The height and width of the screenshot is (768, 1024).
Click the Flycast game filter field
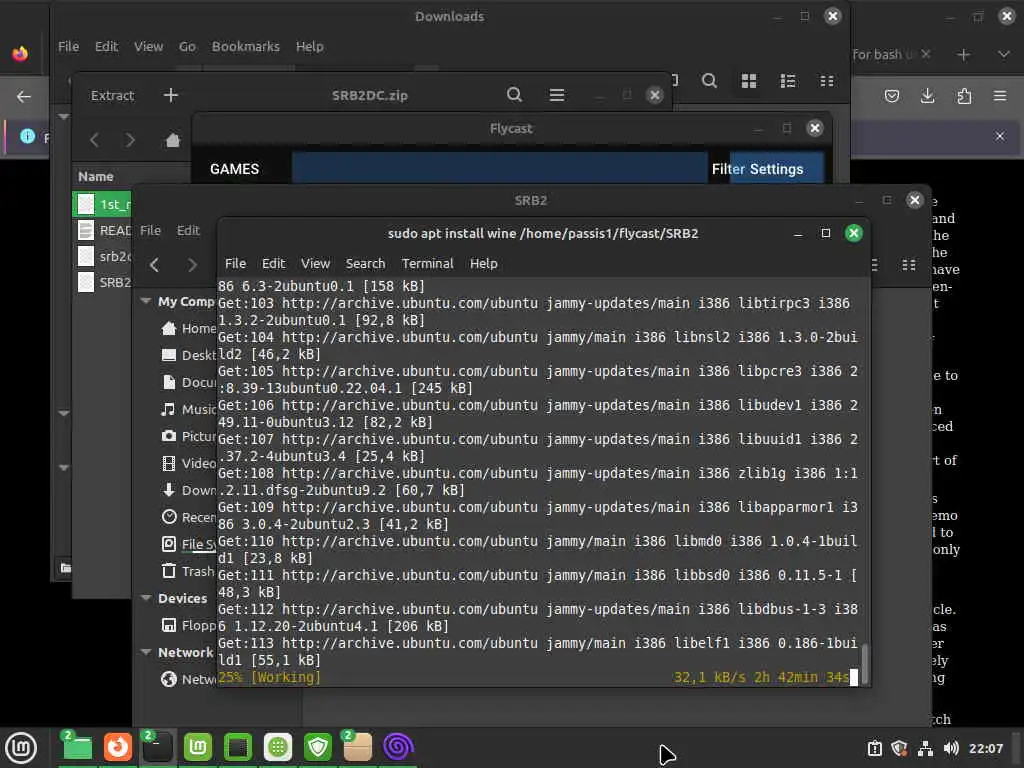point(500,168)
